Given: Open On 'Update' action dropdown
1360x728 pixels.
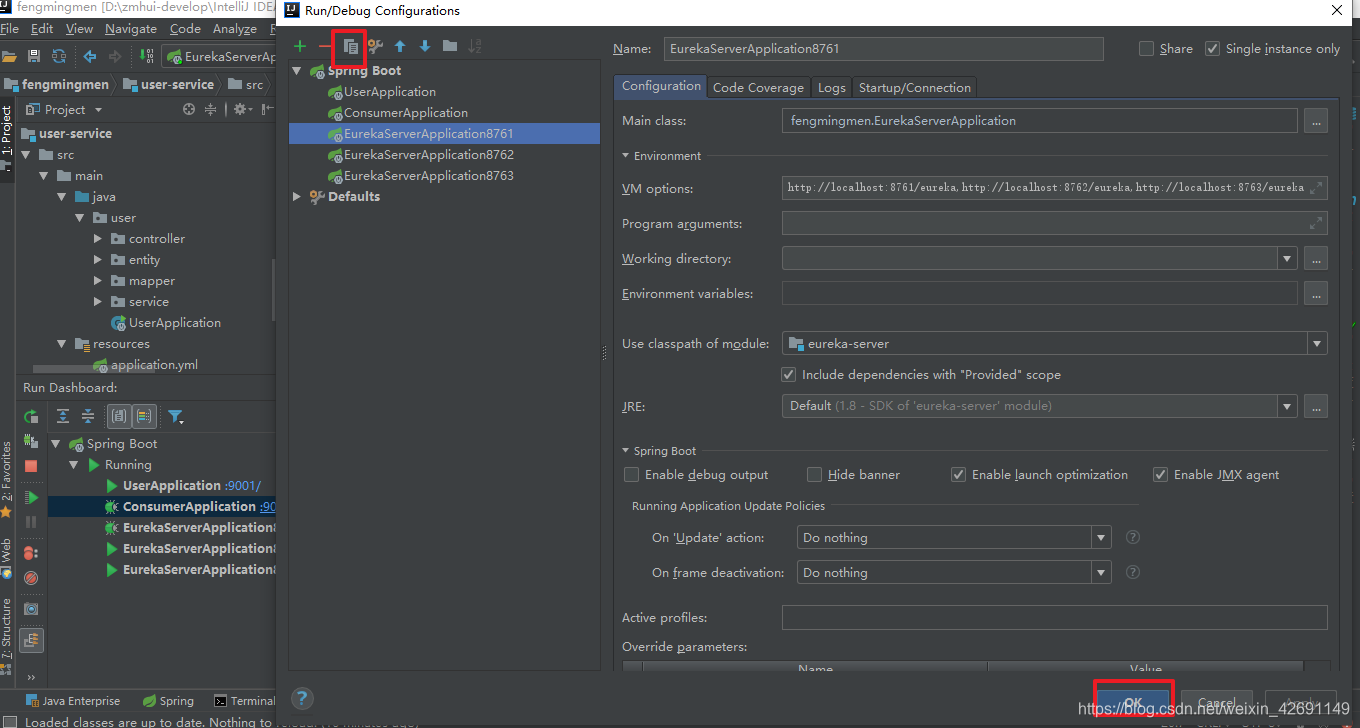Looking at the screenshot, I should click(1101, 538).
